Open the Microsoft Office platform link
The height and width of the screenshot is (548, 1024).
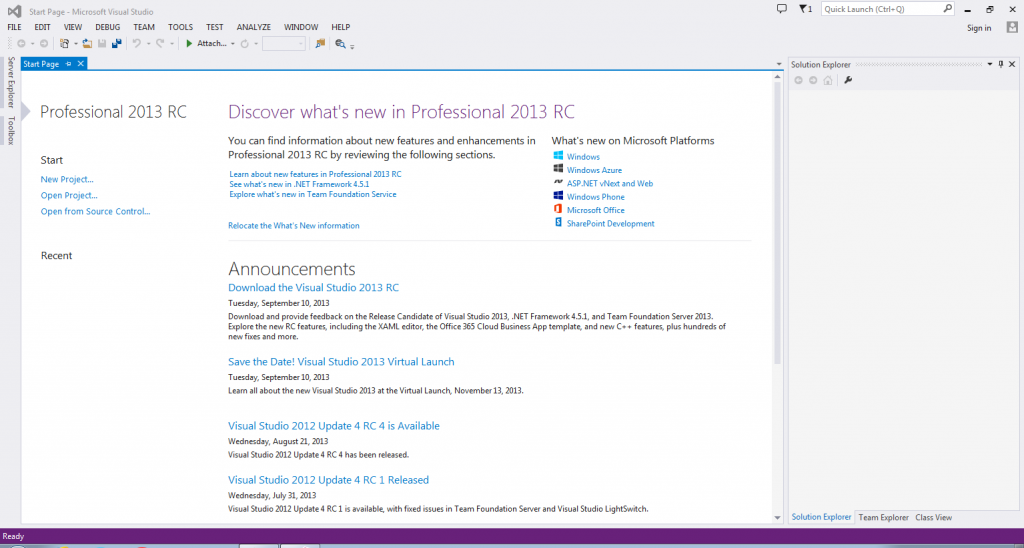596,210
